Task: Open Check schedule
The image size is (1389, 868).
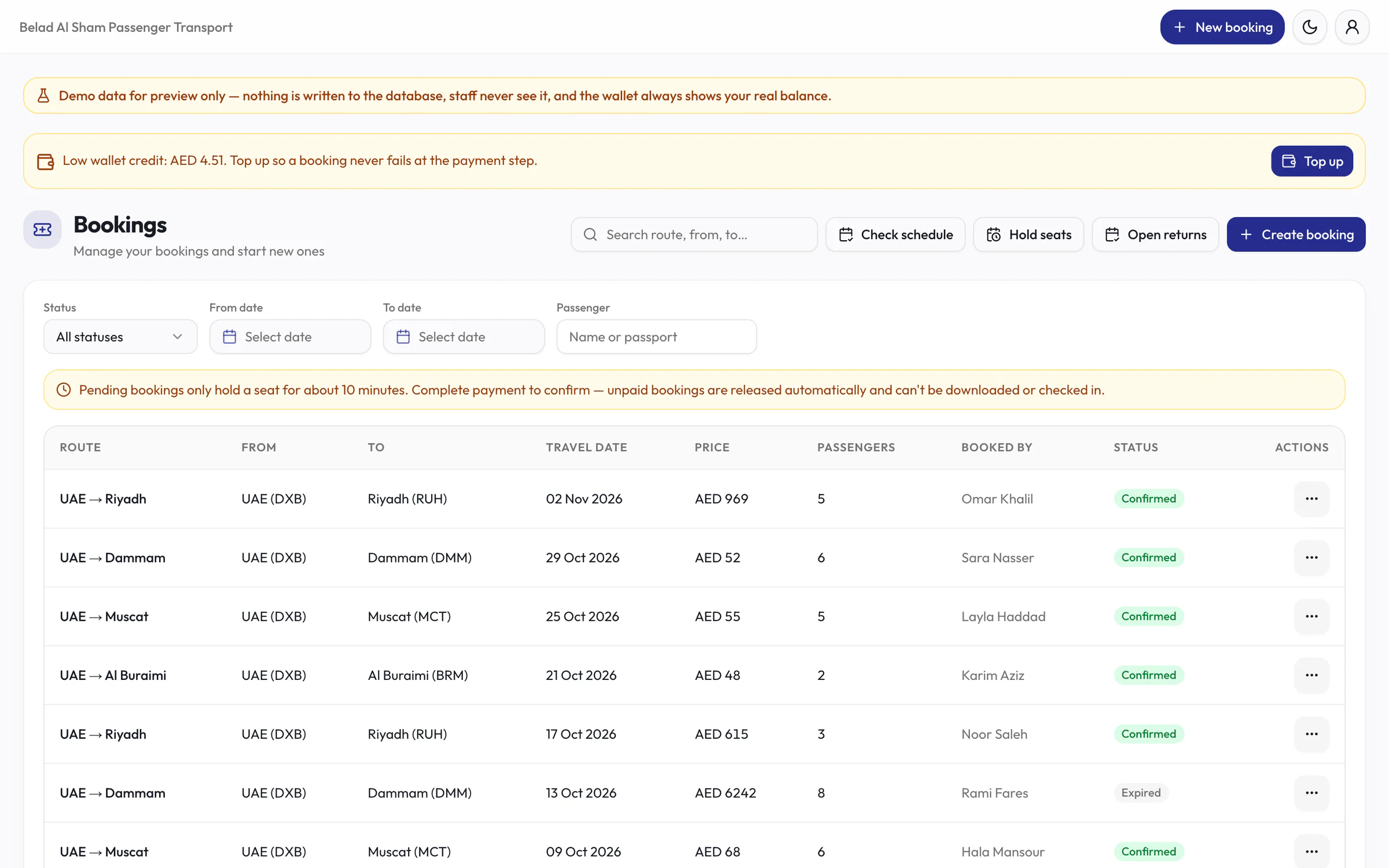Action: click(895, 234)
